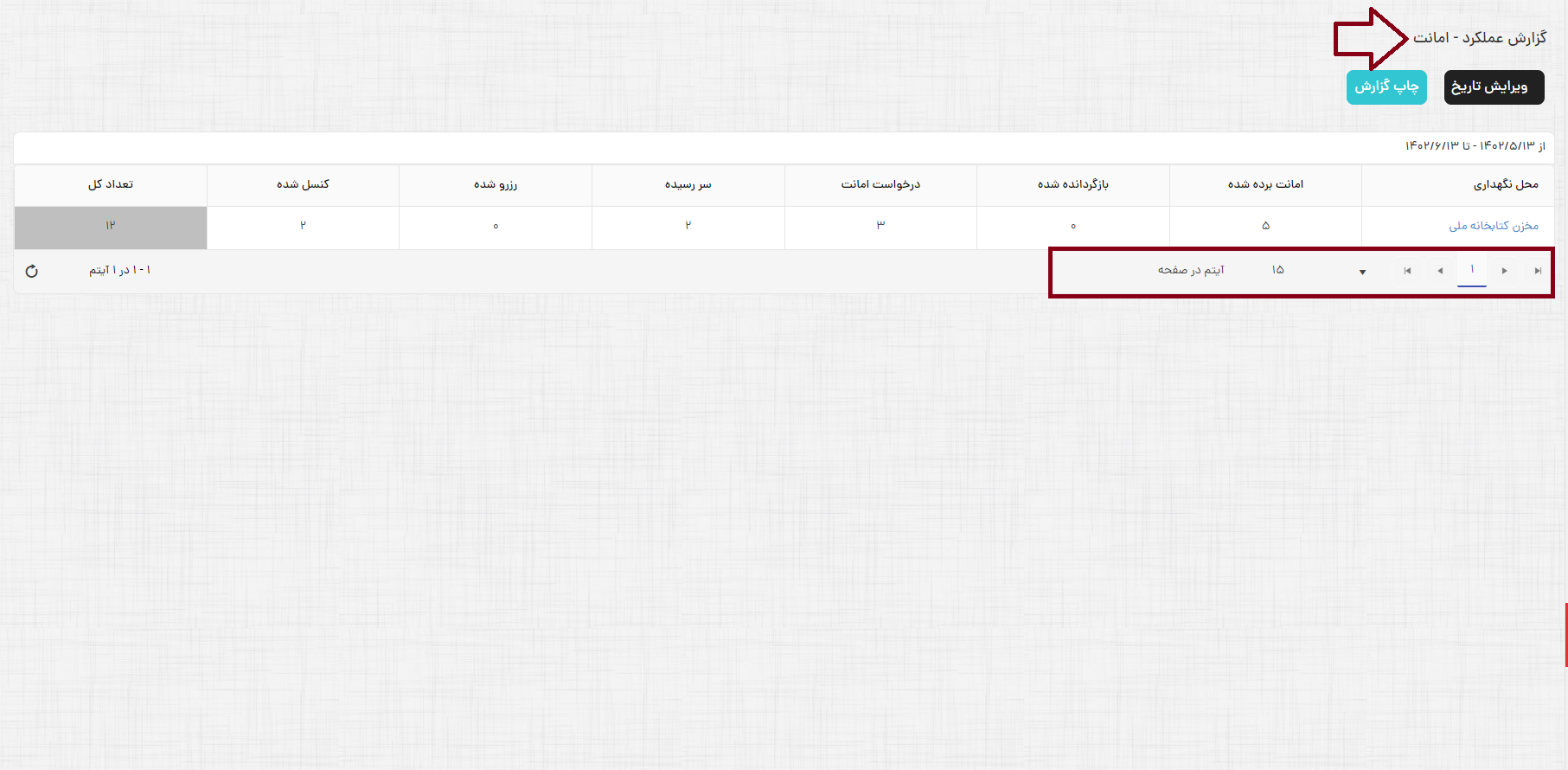Select page ۱ in the pager
1568x770 pixels.
point(1472,270)
